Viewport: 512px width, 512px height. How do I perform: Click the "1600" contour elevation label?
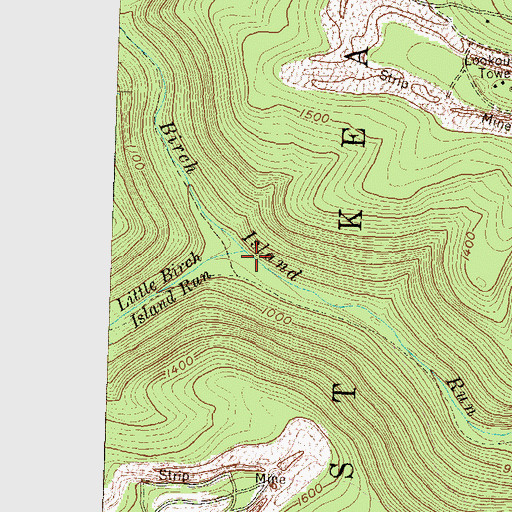tap(309, 494)
